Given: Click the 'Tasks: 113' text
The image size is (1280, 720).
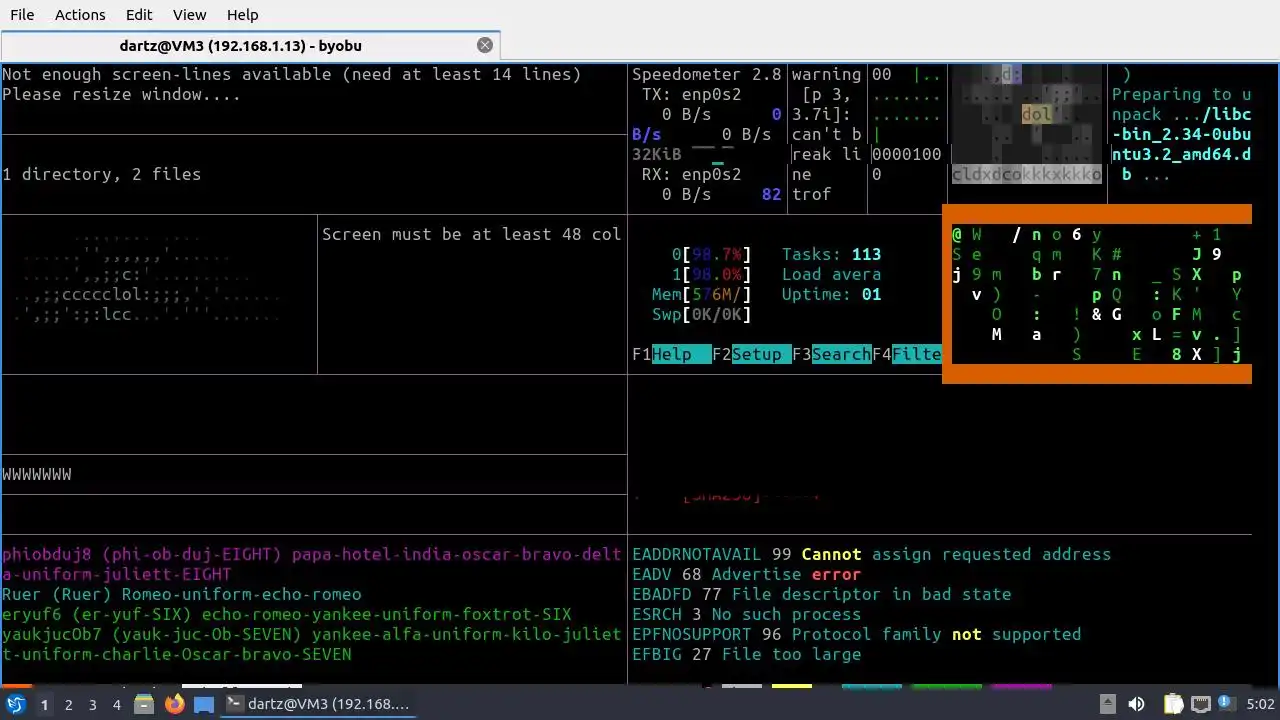Looking at the screenshot, I should [831, 254].
